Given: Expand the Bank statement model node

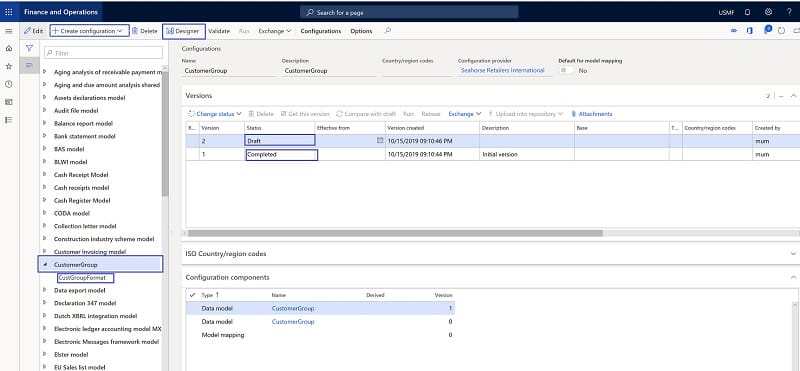Looking at the screenshot, I should tap(45, 136).
